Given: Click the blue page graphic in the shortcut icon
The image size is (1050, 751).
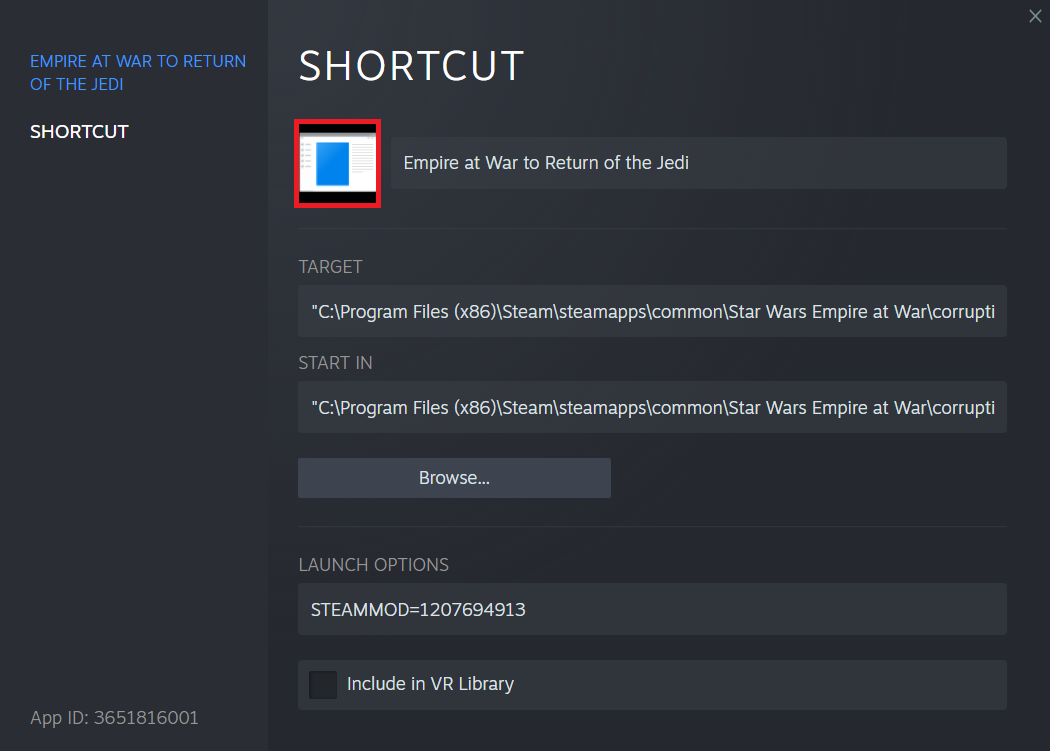Looking at the screenshot, I should pos(332,163).
